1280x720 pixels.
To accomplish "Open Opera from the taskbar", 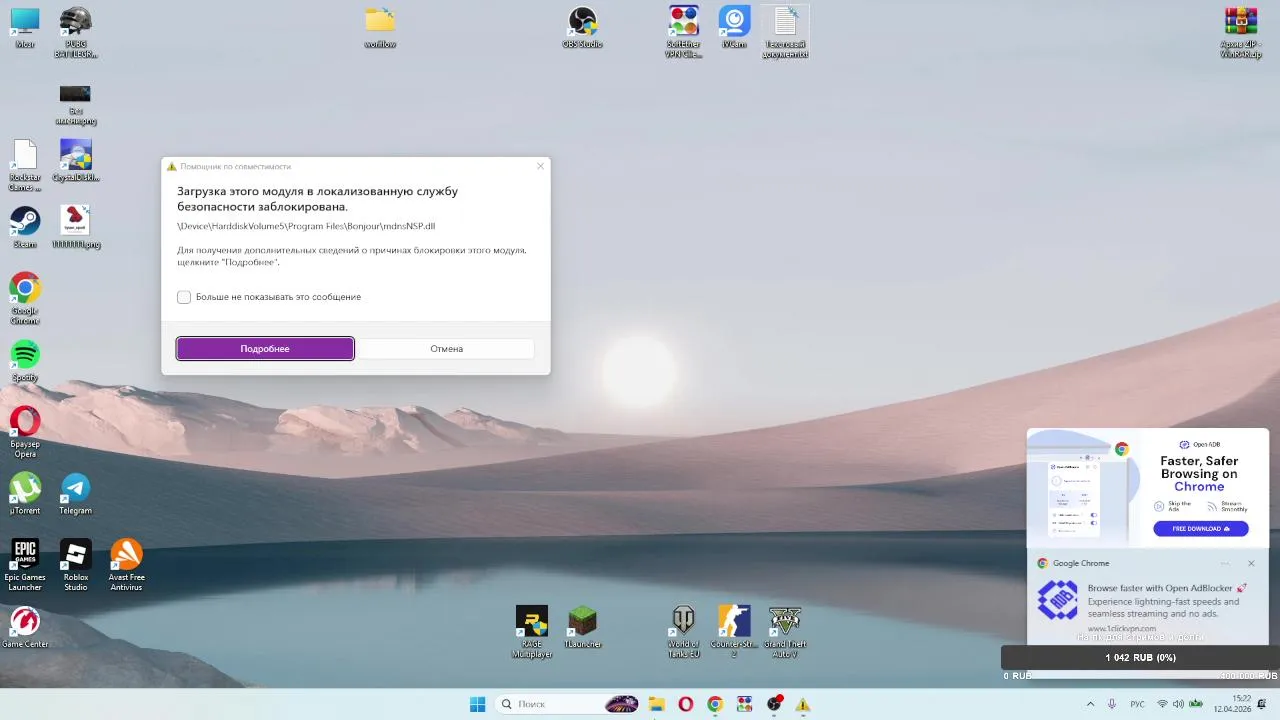I will [685, 704].
